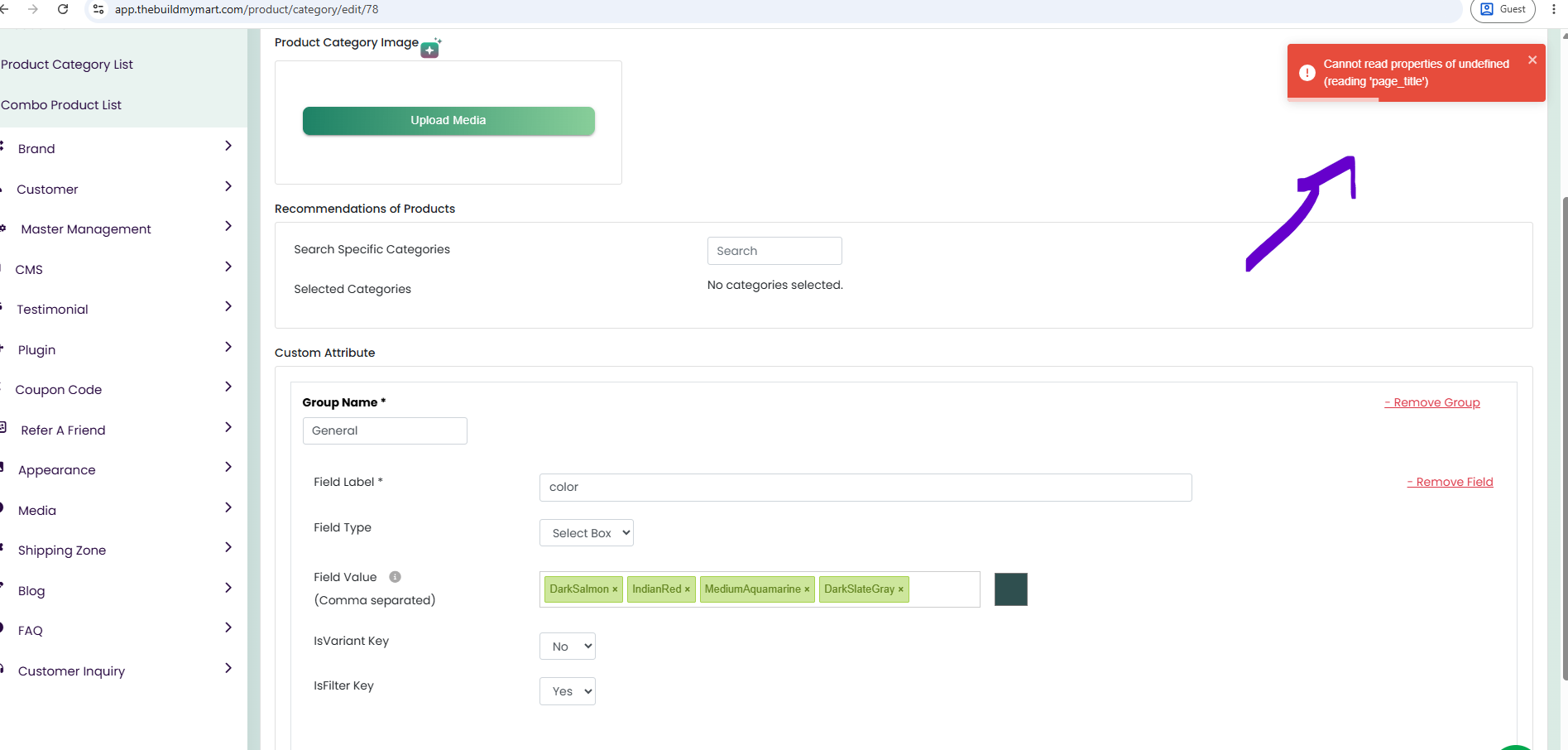Image resolution: width=1568 pixels, height=750 pixels.
Task: Expand the Customer Inquiry chevron
Action: 228,668
